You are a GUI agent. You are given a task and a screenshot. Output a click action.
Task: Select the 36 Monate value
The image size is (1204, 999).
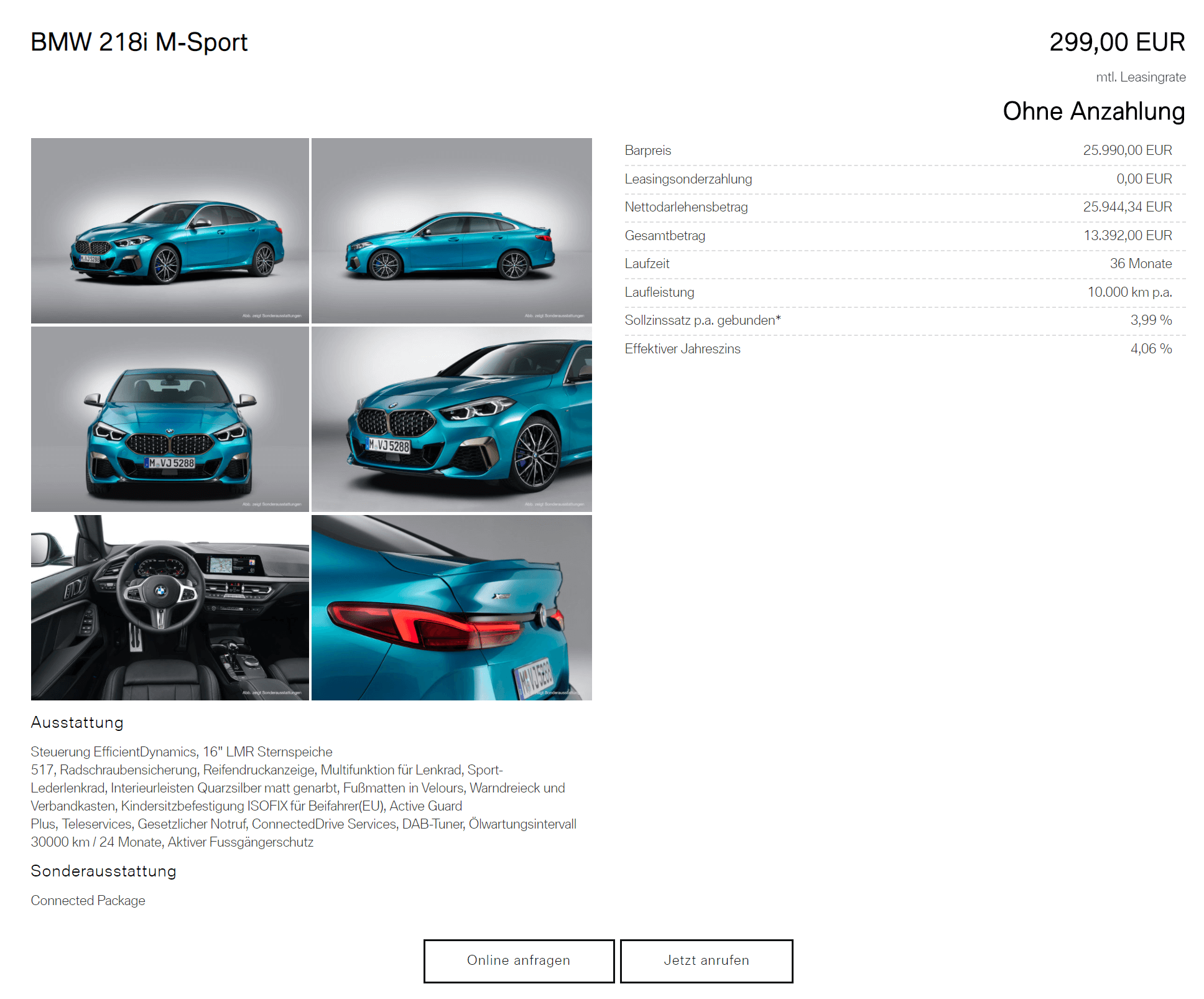(1141, 264)
